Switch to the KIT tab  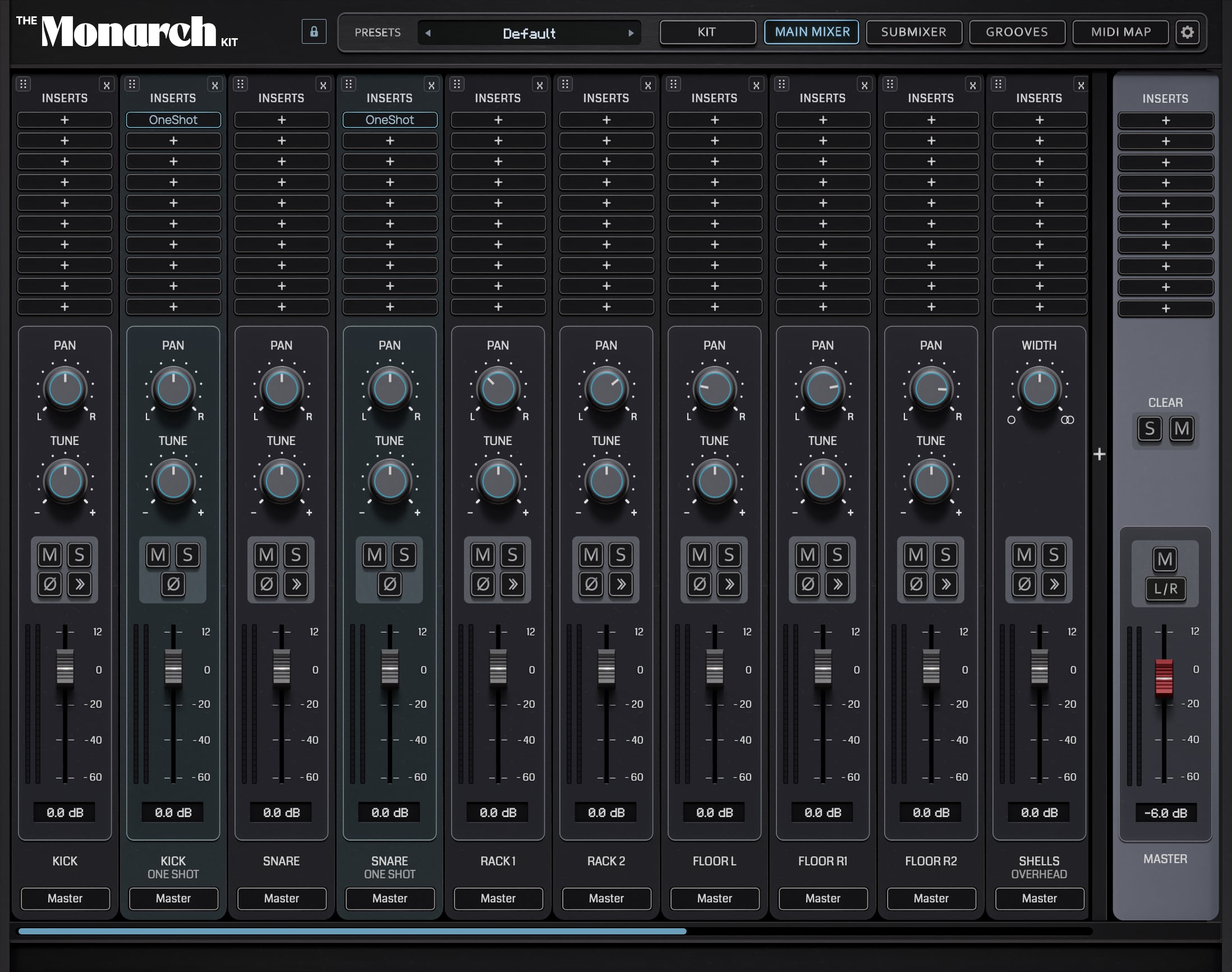click(707, 32)
